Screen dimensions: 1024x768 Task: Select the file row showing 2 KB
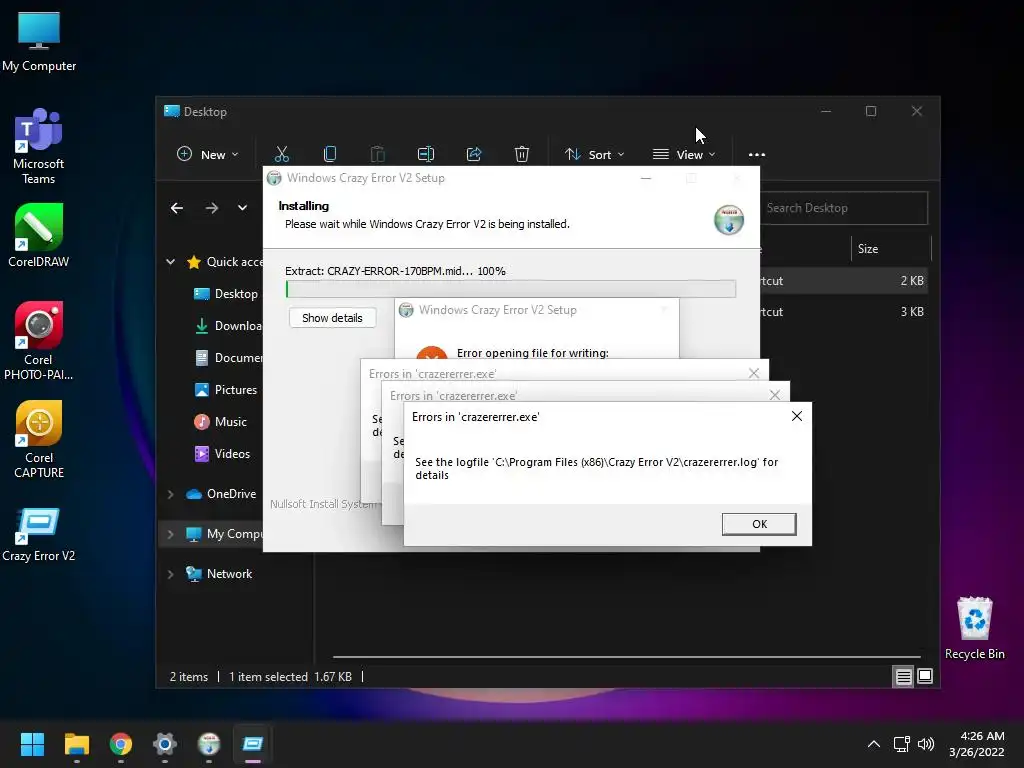pyautogui.click(x=844, y=281)
